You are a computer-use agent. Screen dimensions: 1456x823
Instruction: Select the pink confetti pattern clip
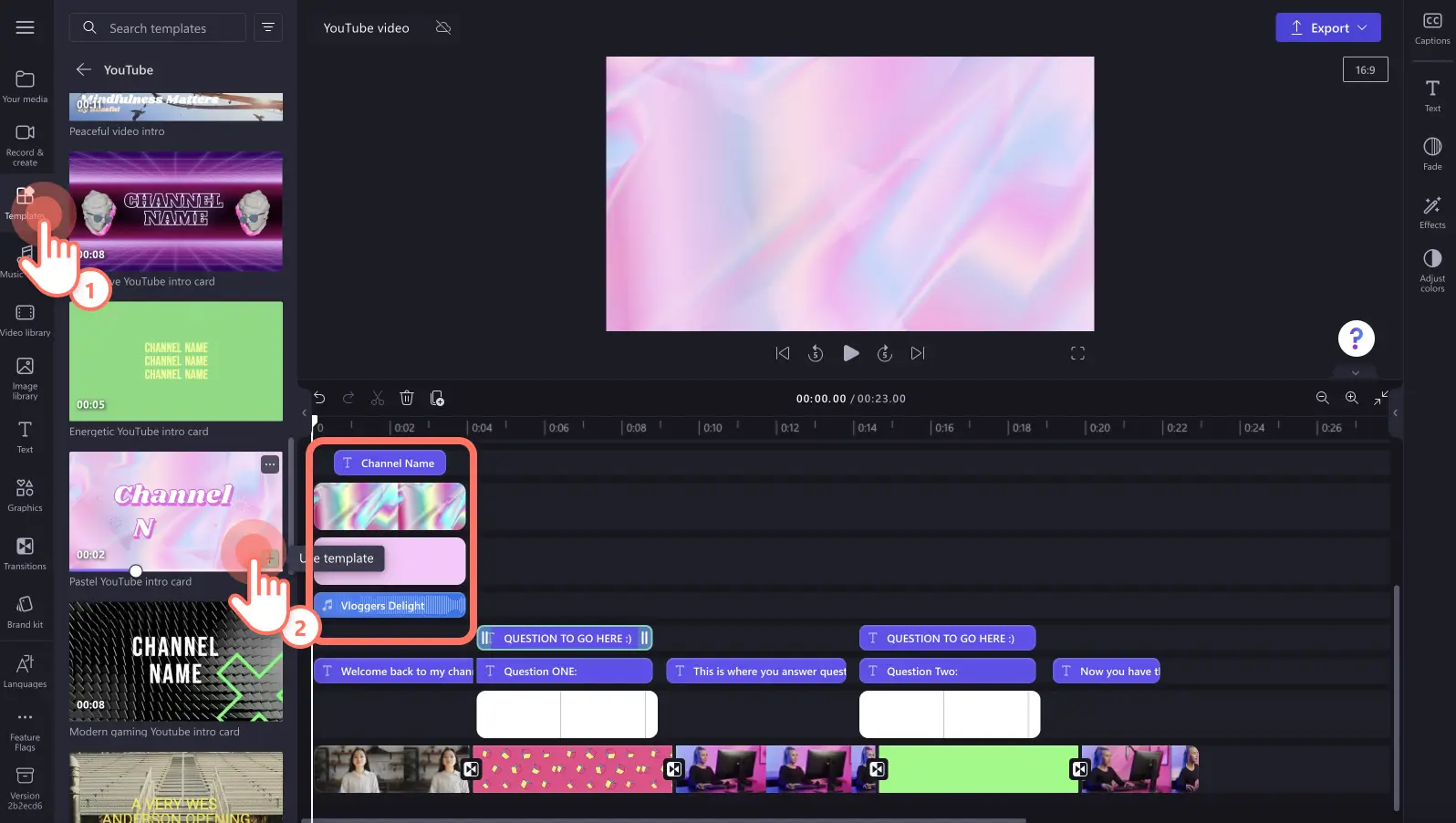click(573, 769)
